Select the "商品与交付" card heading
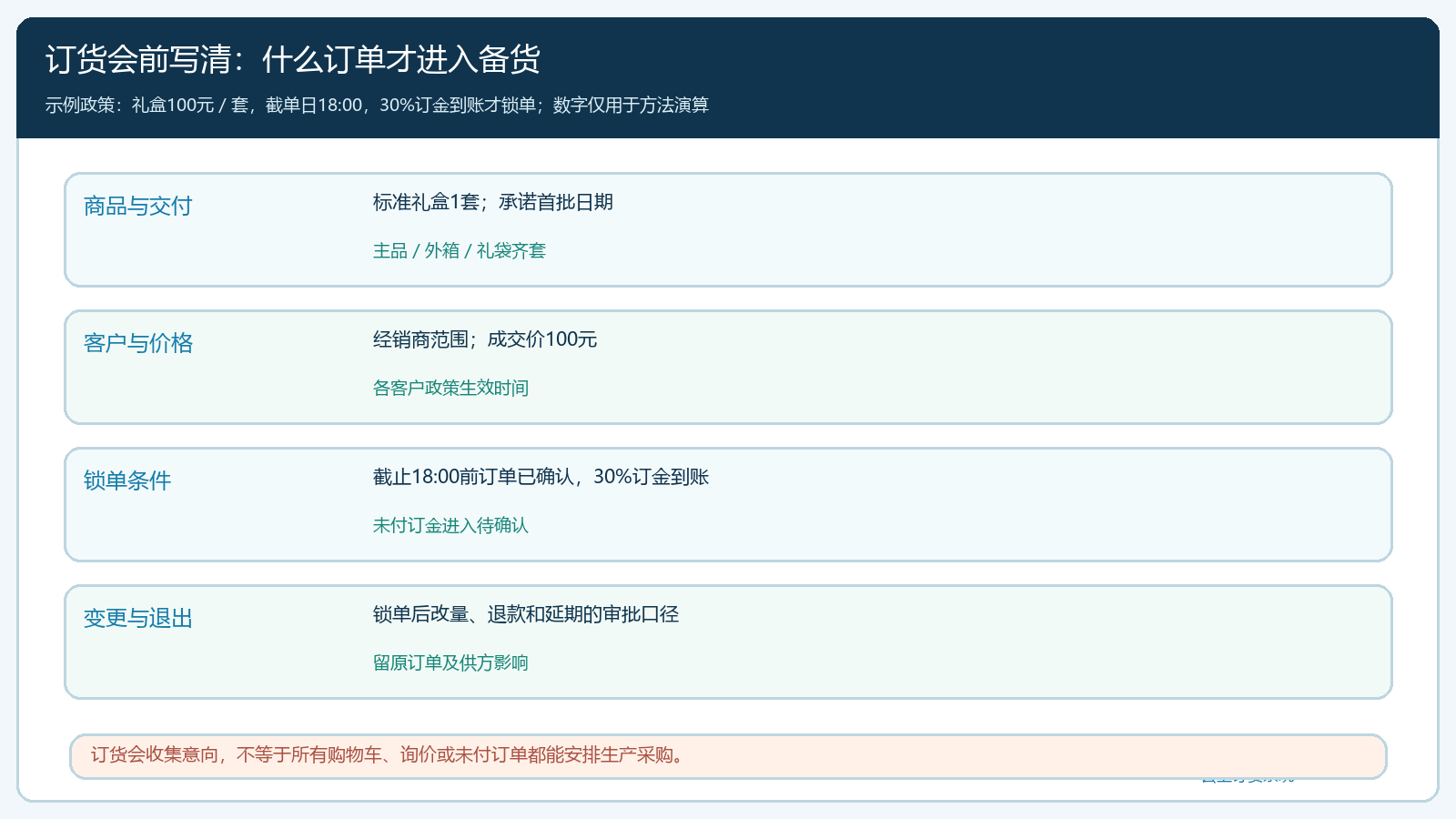This screenshot has width=1456, height=819. [138, 206]
